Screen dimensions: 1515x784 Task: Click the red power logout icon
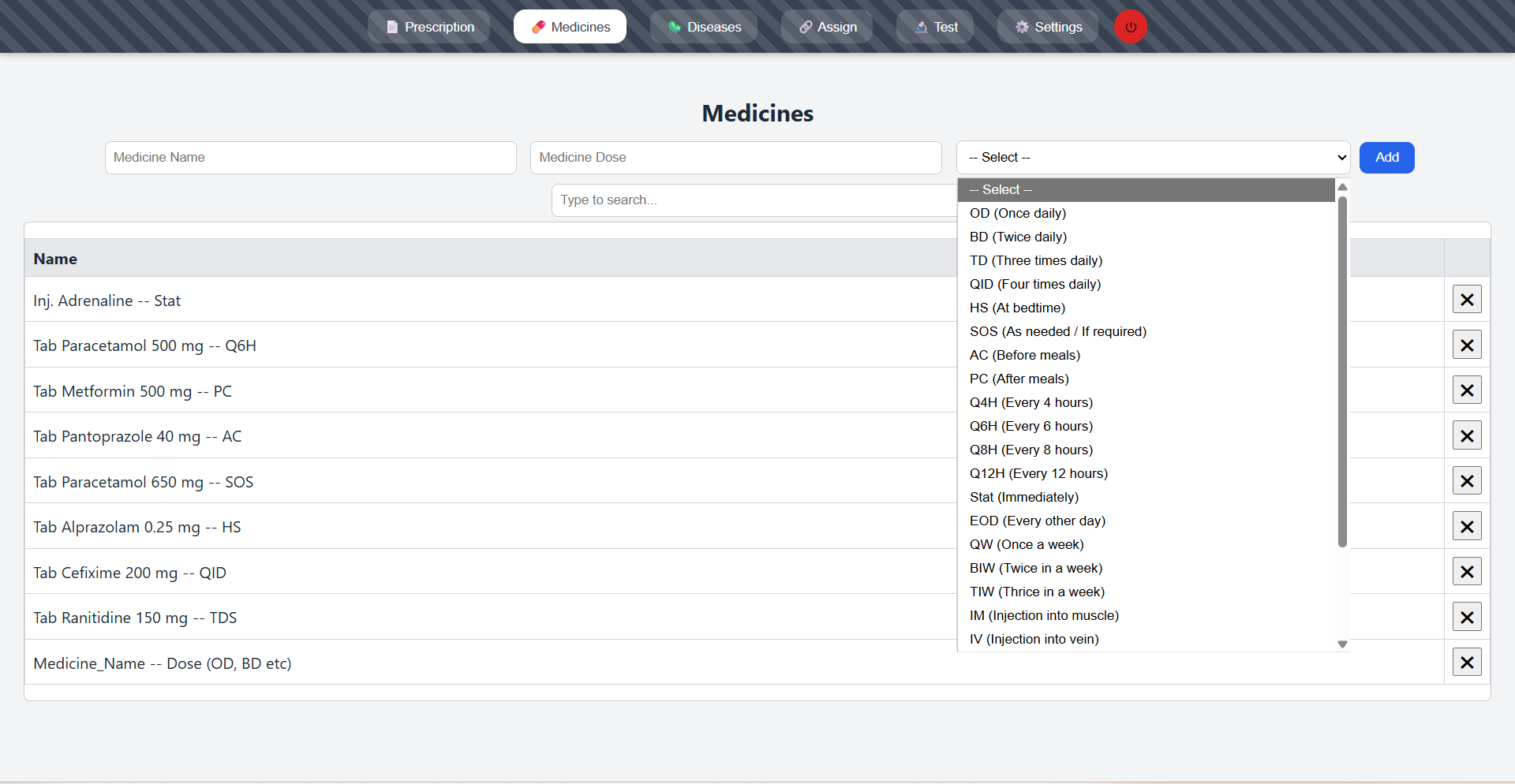coord(1130,27)
